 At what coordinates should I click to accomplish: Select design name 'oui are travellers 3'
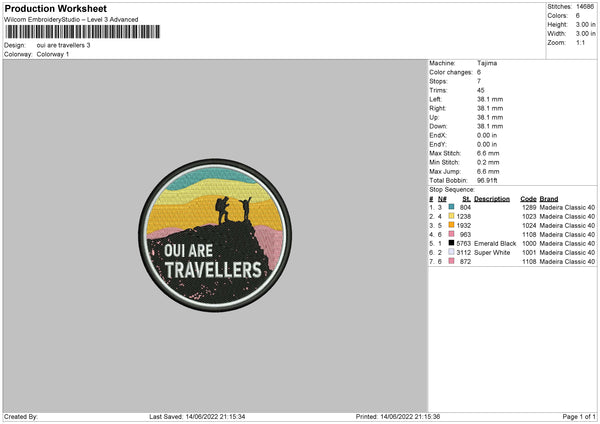[64, 45]
